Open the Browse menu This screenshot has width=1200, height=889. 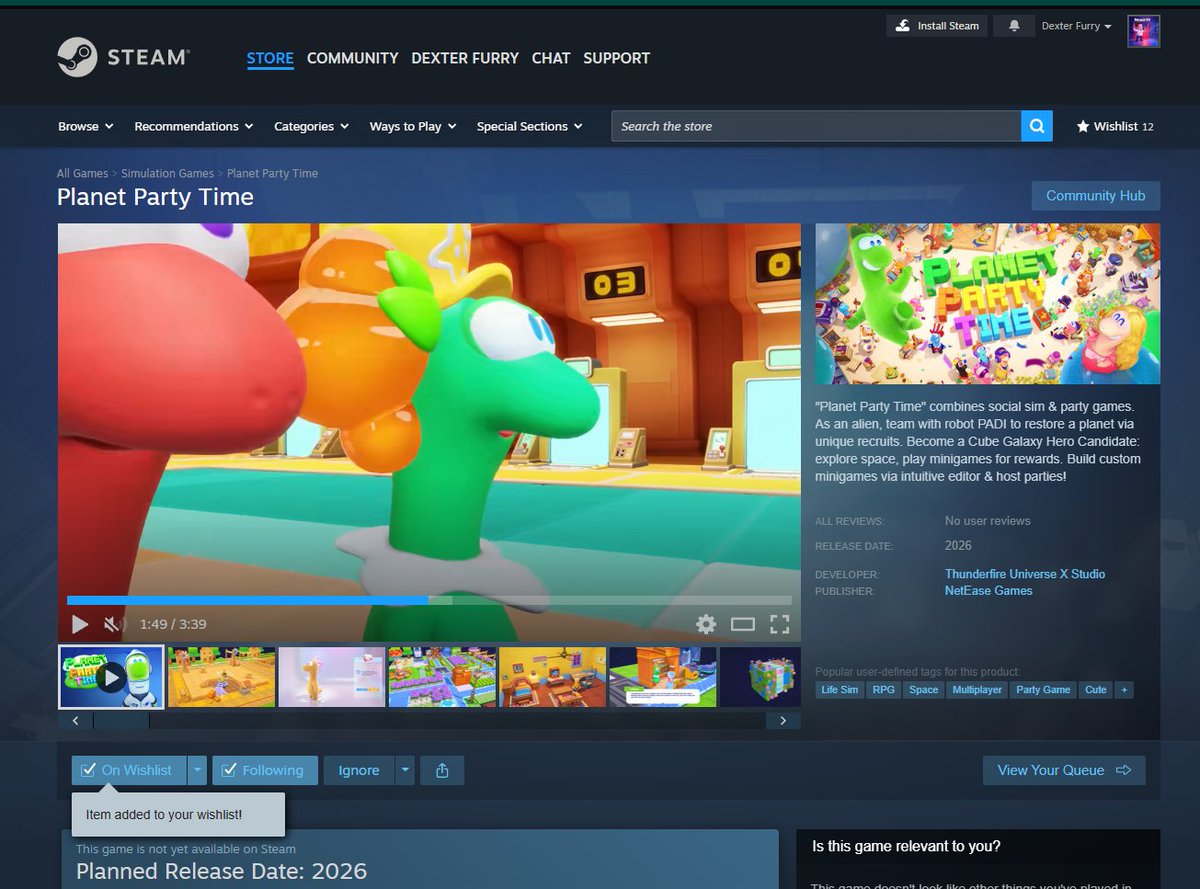click(86, 126)
